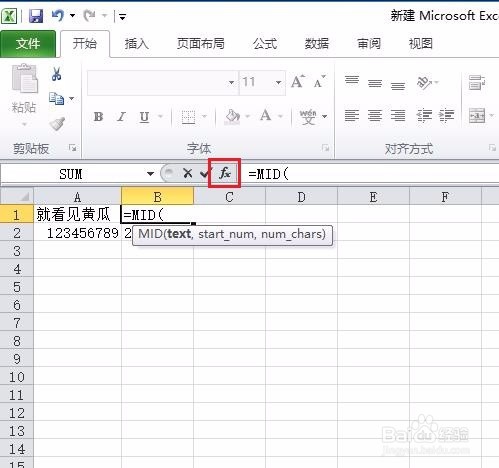The height and width of the screenshot is (468, 499).
Task: Open the undo history dropdown arrow
Action: point(72,16)
